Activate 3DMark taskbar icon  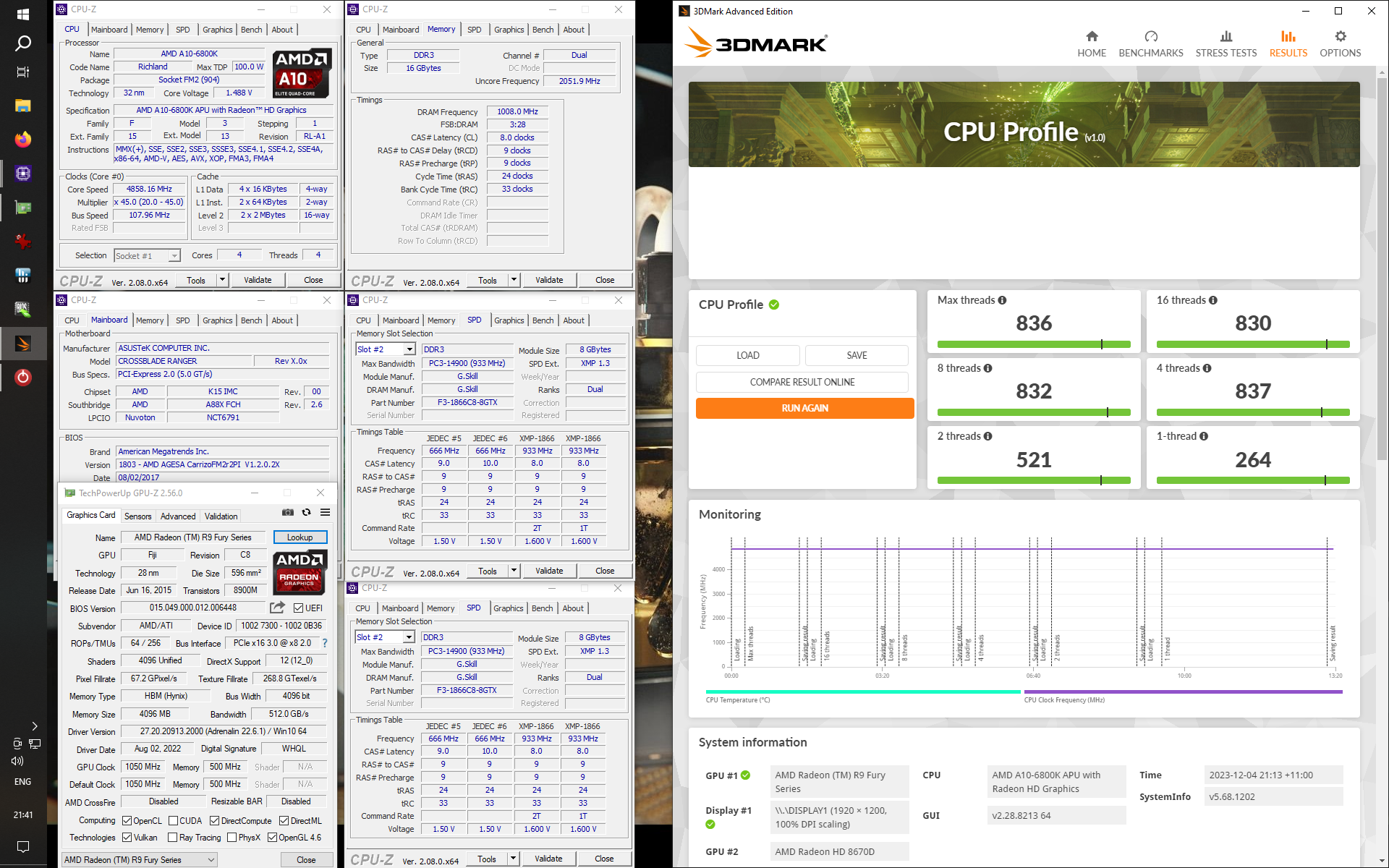coord(23,344)
